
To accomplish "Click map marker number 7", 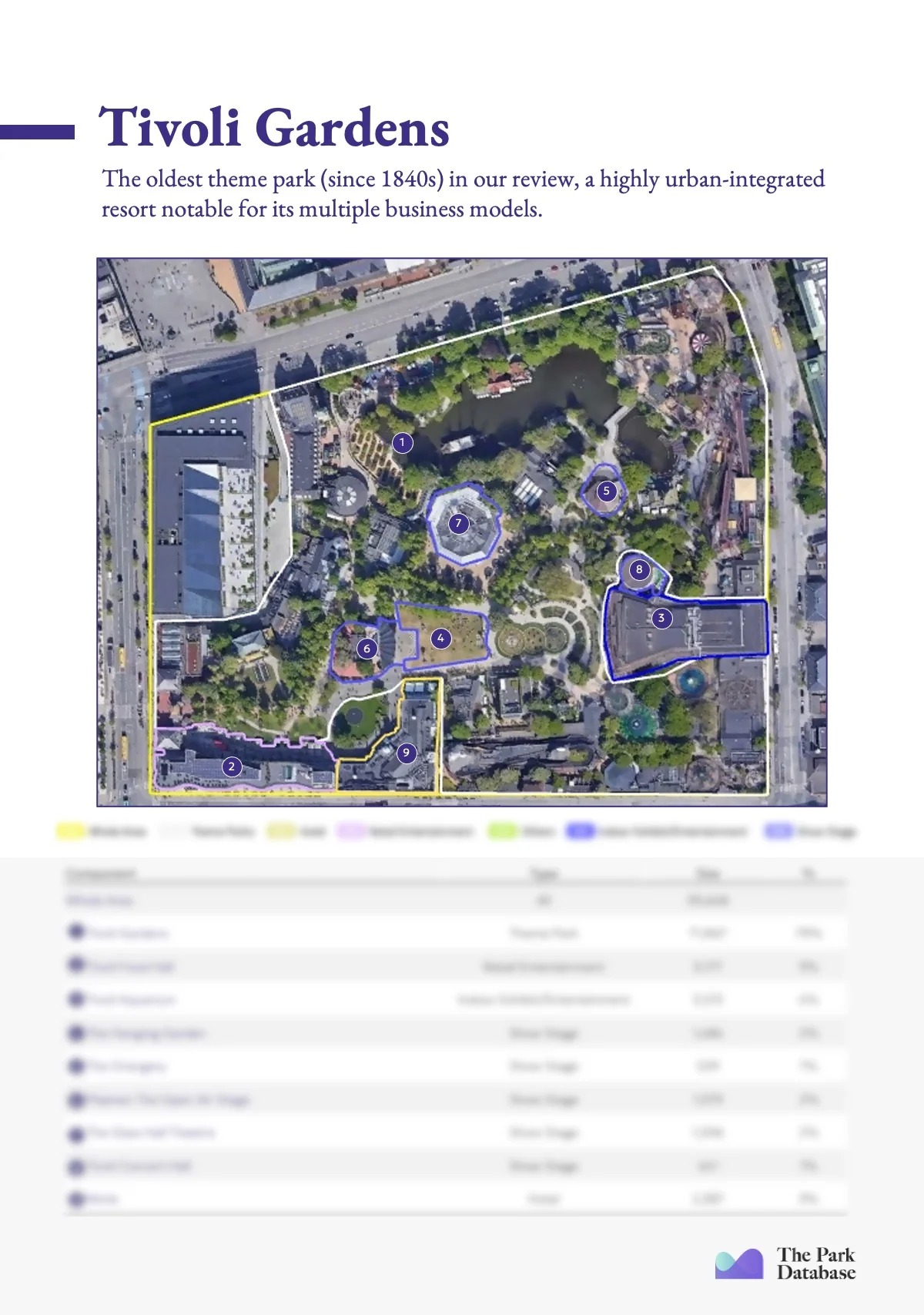I will click(459, 524).
